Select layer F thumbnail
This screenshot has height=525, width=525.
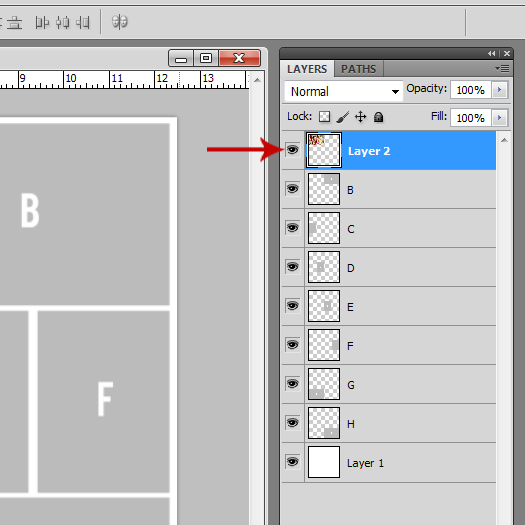pos(324,345)
